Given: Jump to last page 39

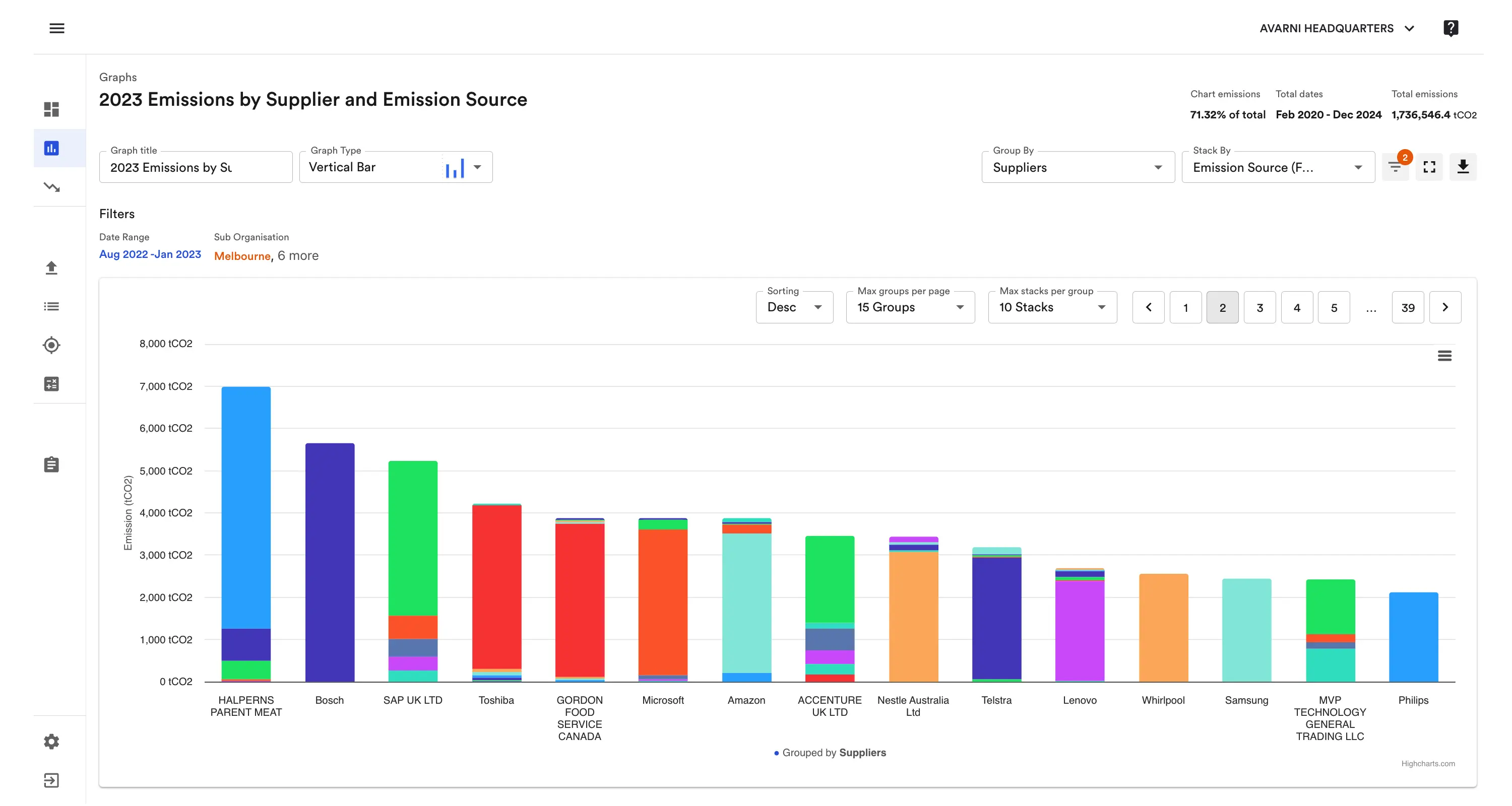Looking at the screenshot, I should (1408, 307).
